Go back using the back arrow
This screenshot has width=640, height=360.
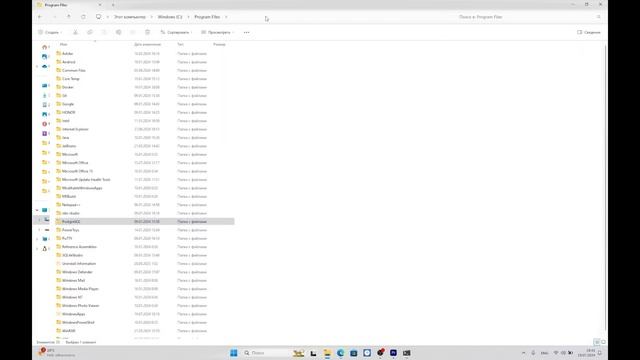40,17
